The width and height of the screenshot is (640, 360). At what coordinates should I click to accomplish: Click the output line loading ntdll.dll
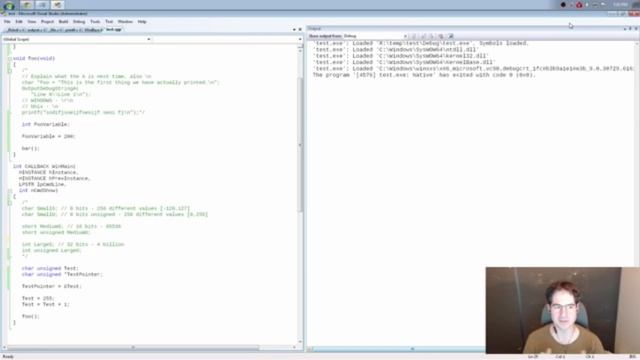[395, 49]
